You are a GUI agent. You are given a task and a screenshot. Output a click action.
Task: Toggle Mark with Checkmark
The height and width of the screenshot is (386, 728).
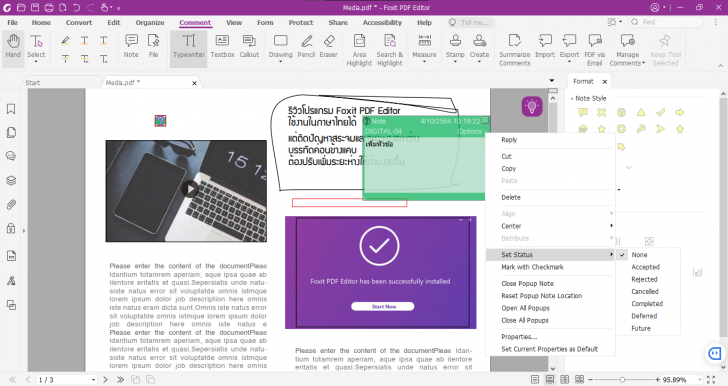click(x=550, y=267)
